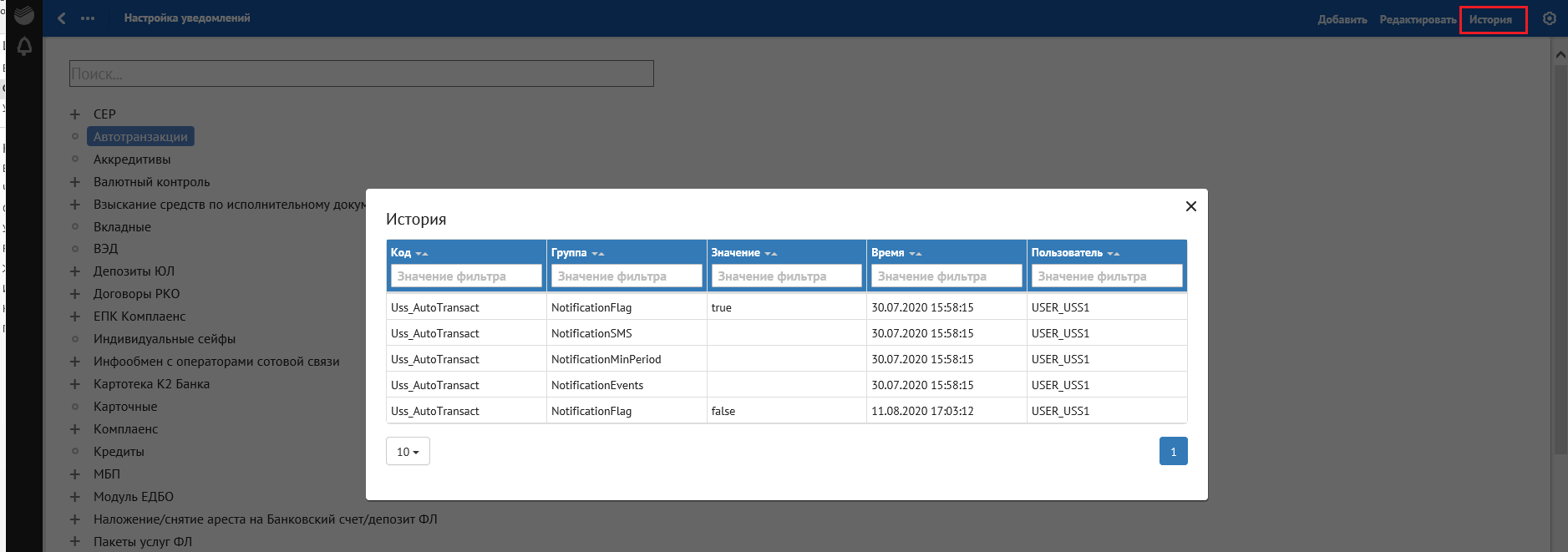
Task: Close the История dialog
Action: (x=1191, y=206)
